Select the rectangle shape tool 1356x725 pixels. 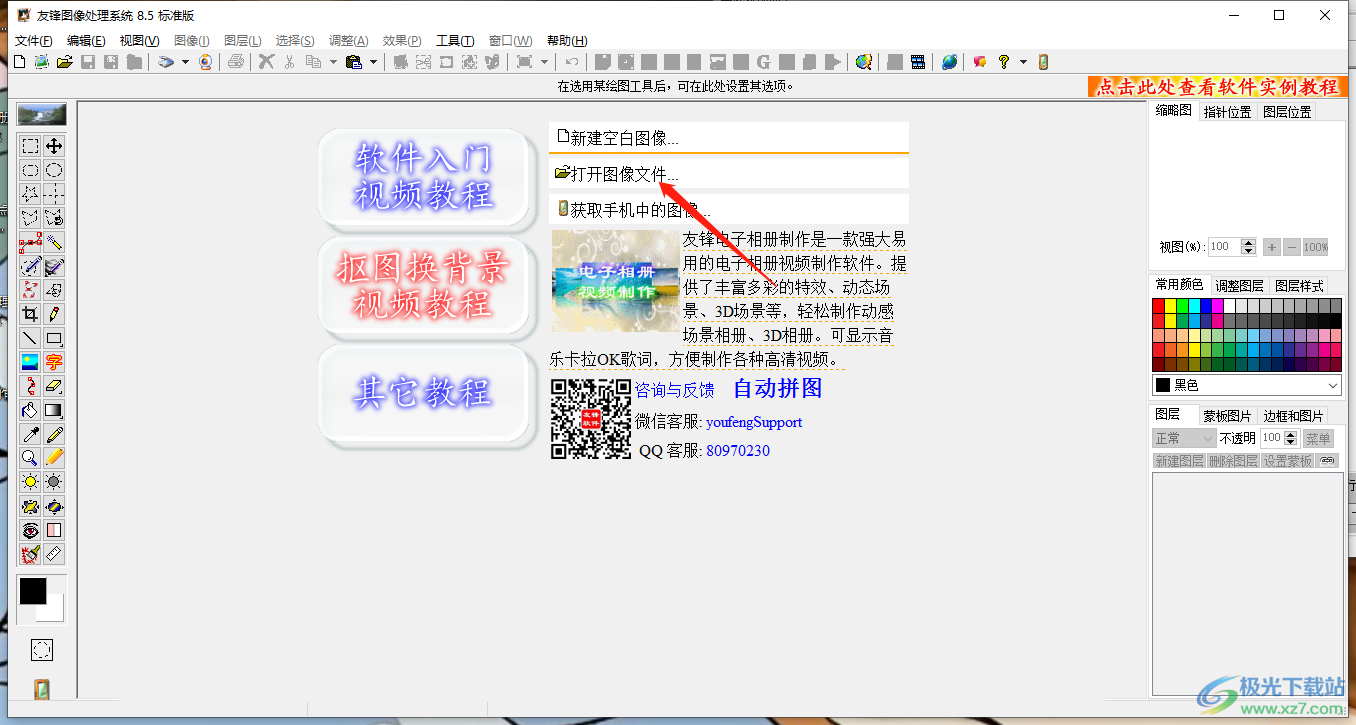point(55,338)
